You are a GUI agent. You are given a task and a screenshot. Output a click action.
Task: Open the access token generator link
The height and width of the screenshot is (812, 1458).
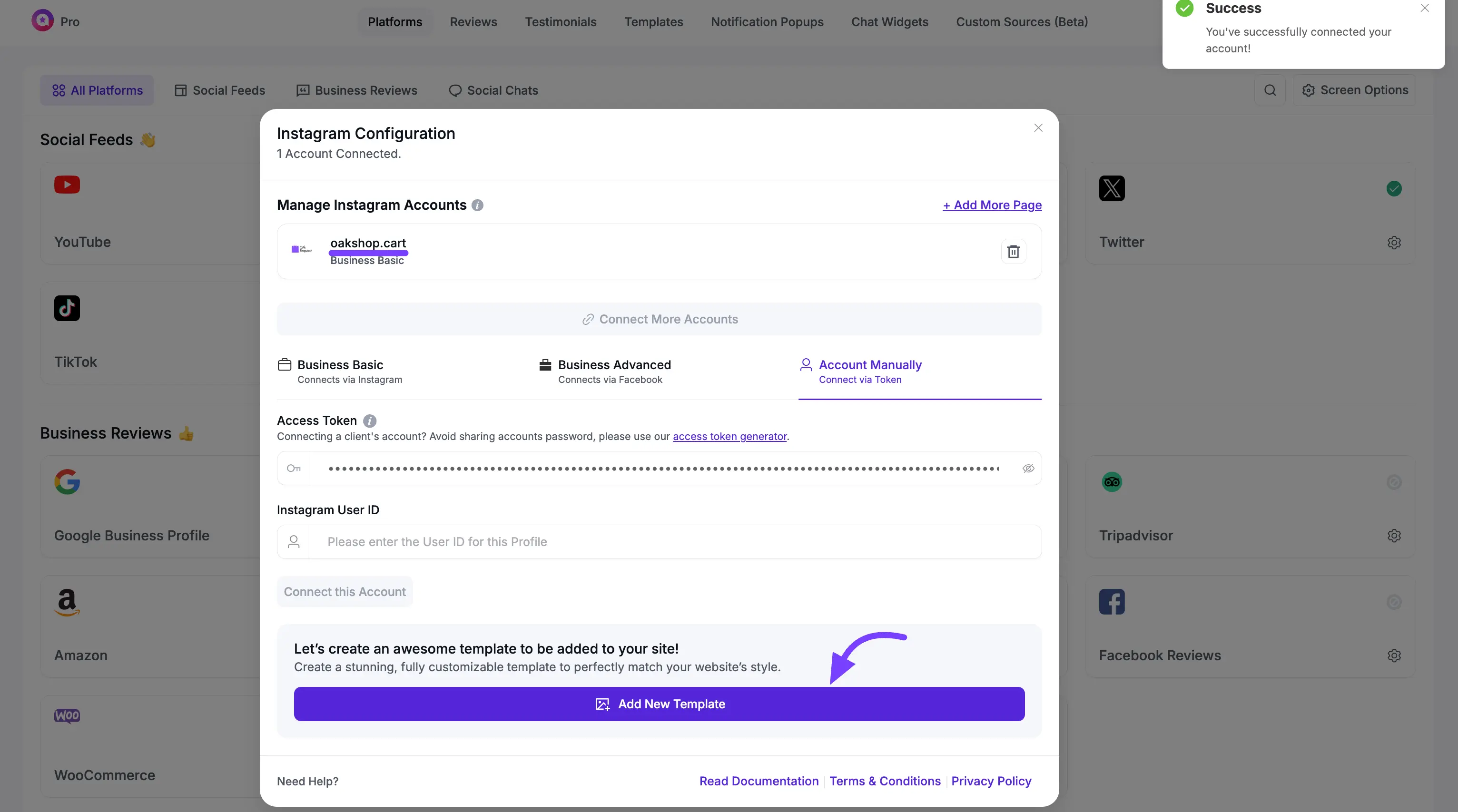pos(729,436)
